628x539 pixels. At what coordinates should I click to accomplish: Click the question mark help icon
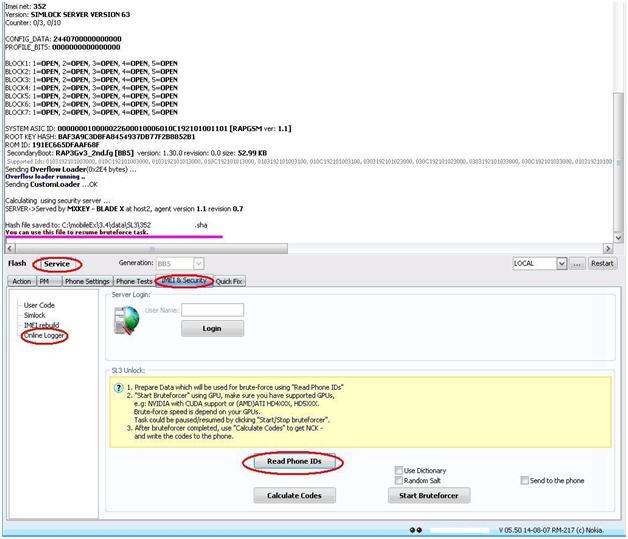tap(119, 388)
